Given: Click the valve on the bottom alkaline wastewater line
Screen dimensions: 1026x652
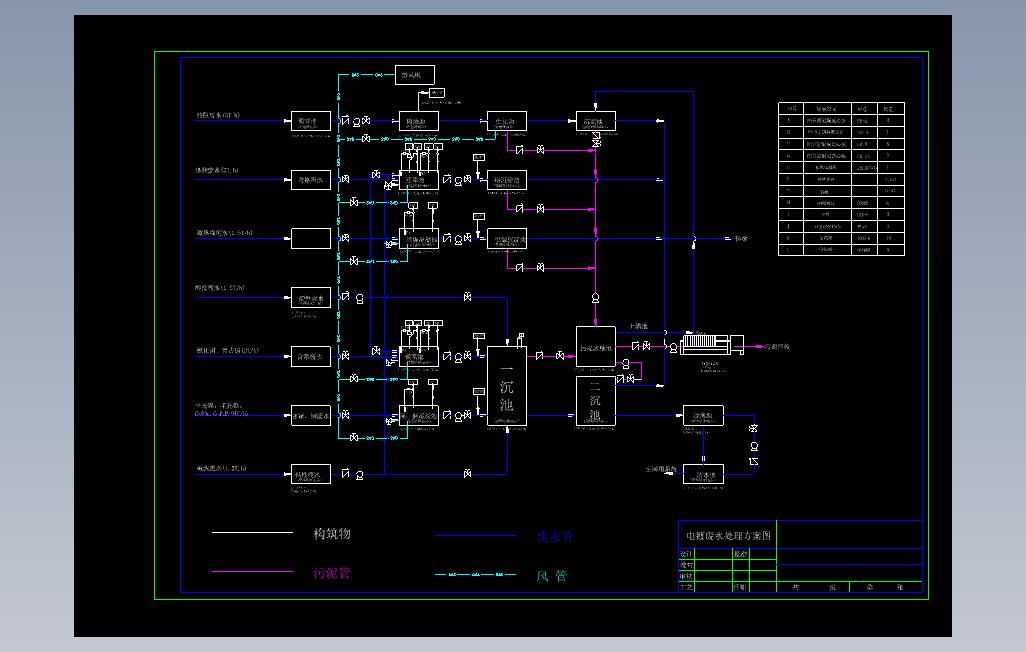Looking at the screenshot, I should (x=467, y=474).
